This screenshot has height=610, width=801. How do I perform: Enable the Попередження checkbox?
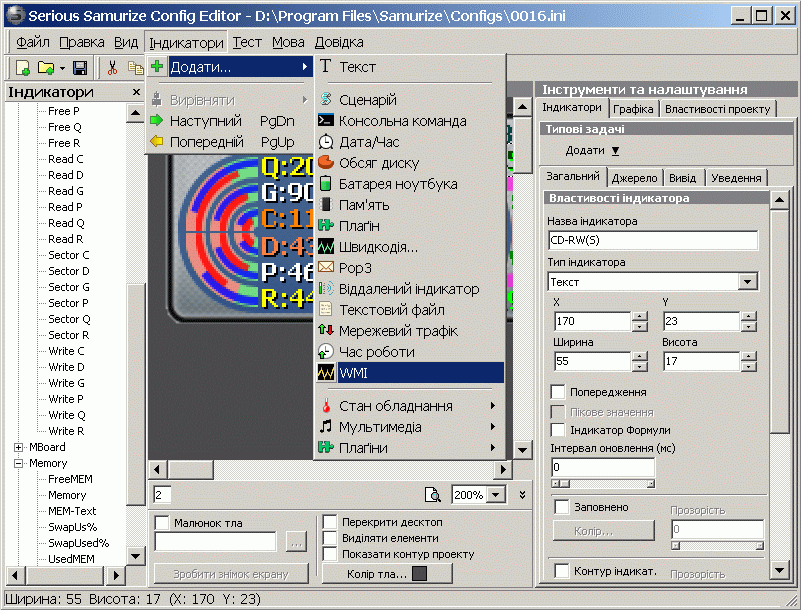pyautogui.click(x=558, y=392)
